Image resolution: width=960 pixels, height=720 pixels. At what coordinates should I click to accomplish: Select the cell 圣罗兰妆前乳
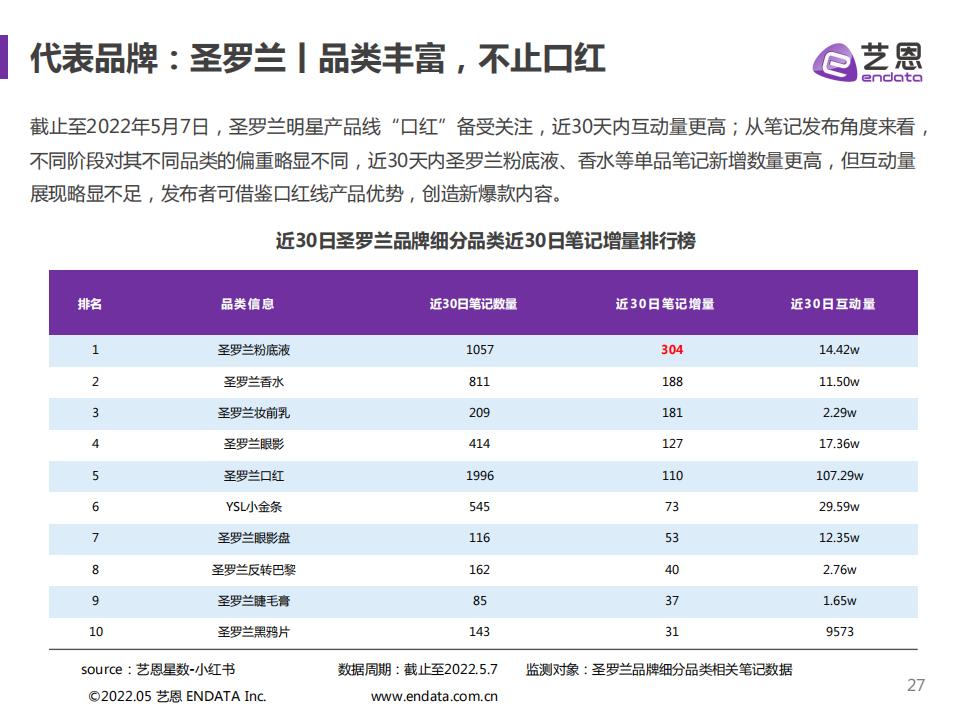(x=253, y=413)
